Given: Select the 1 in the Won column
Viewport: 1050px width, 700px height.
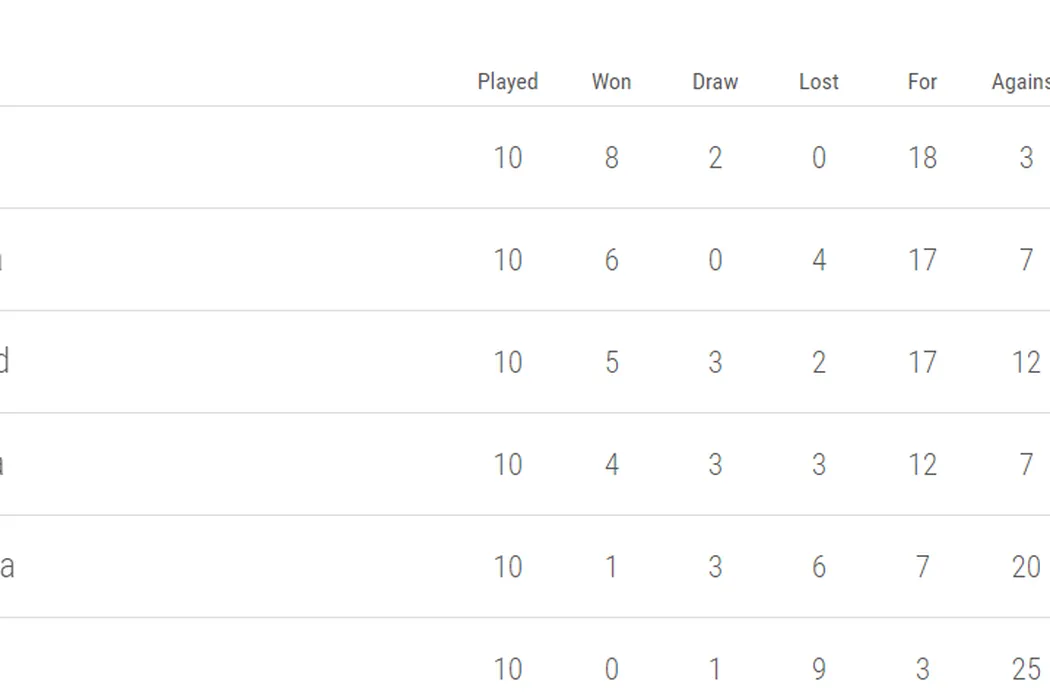Looking at the screenshot, I should coord(611,567).
